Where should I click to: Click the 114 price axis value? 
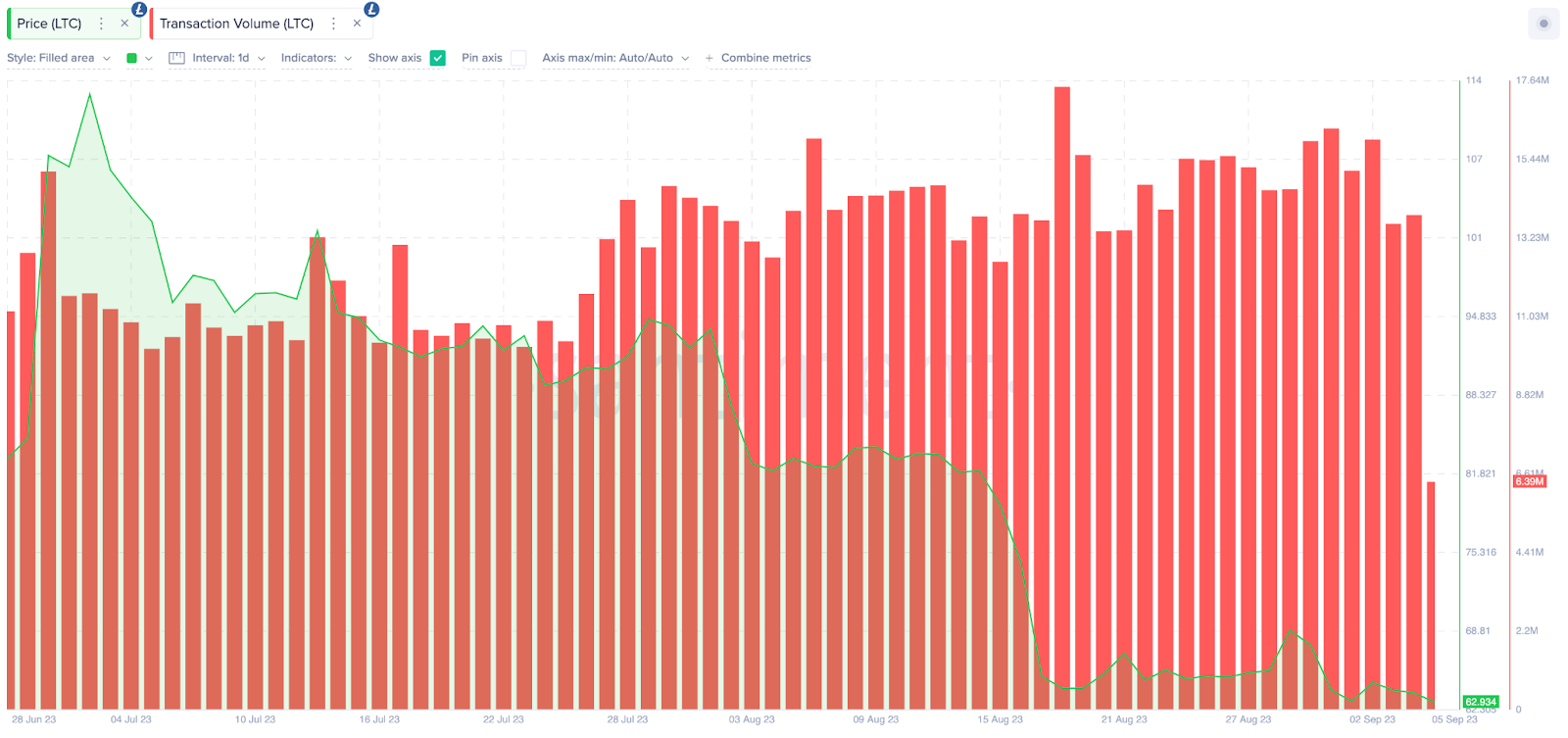1474,80
